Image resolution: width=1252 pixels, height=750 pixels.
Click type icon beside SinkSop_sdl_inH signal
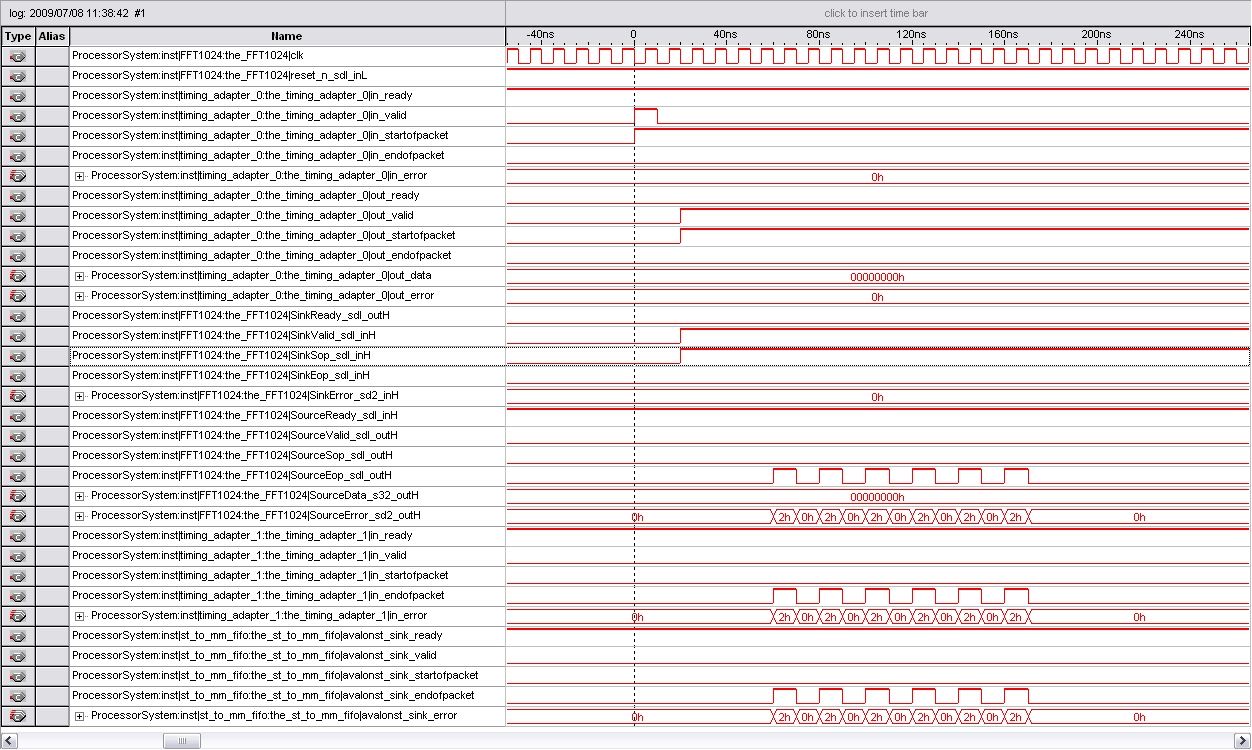17,356
